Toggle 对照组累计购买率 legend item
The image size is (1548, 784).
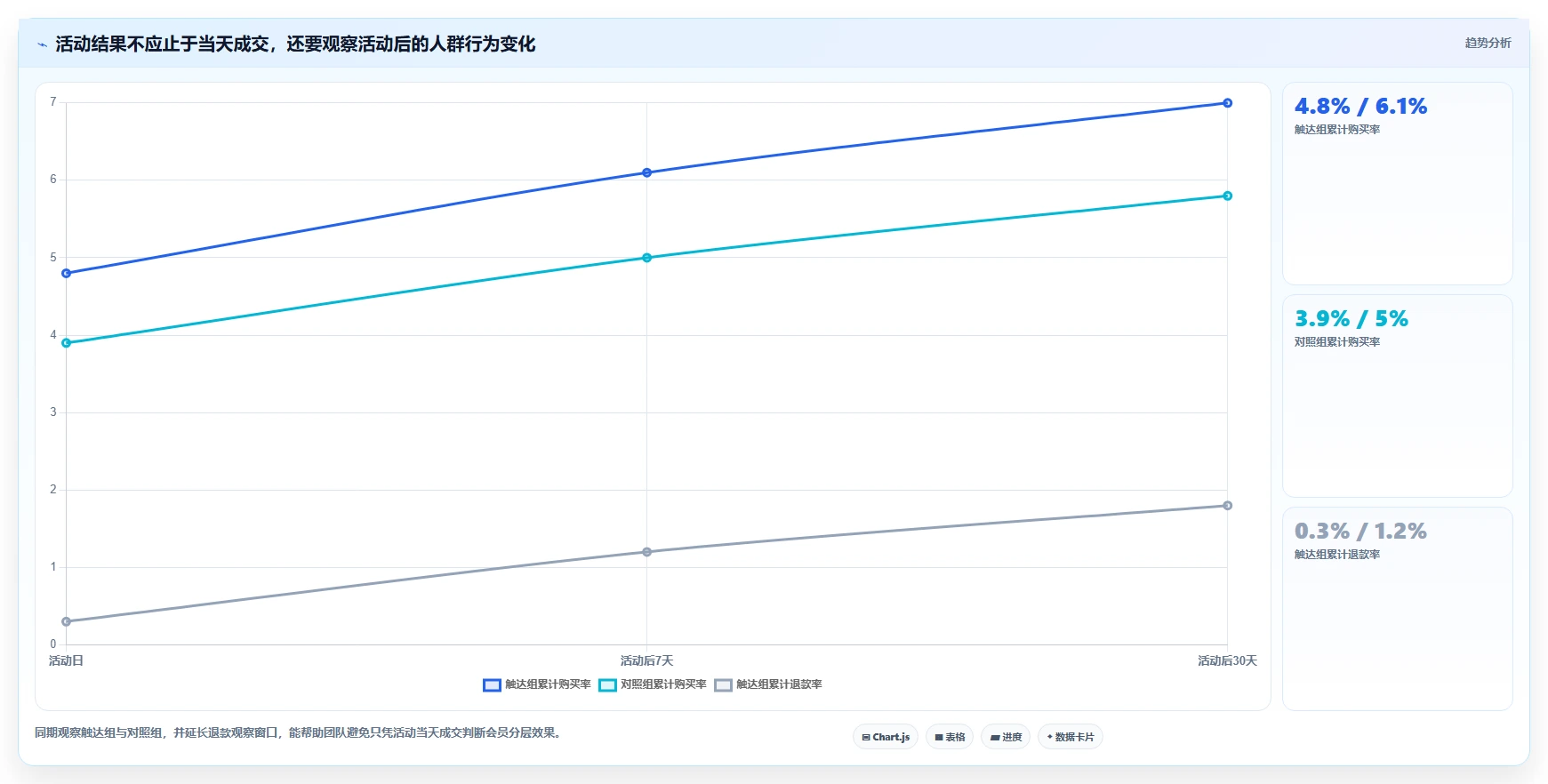click(653, 684)
